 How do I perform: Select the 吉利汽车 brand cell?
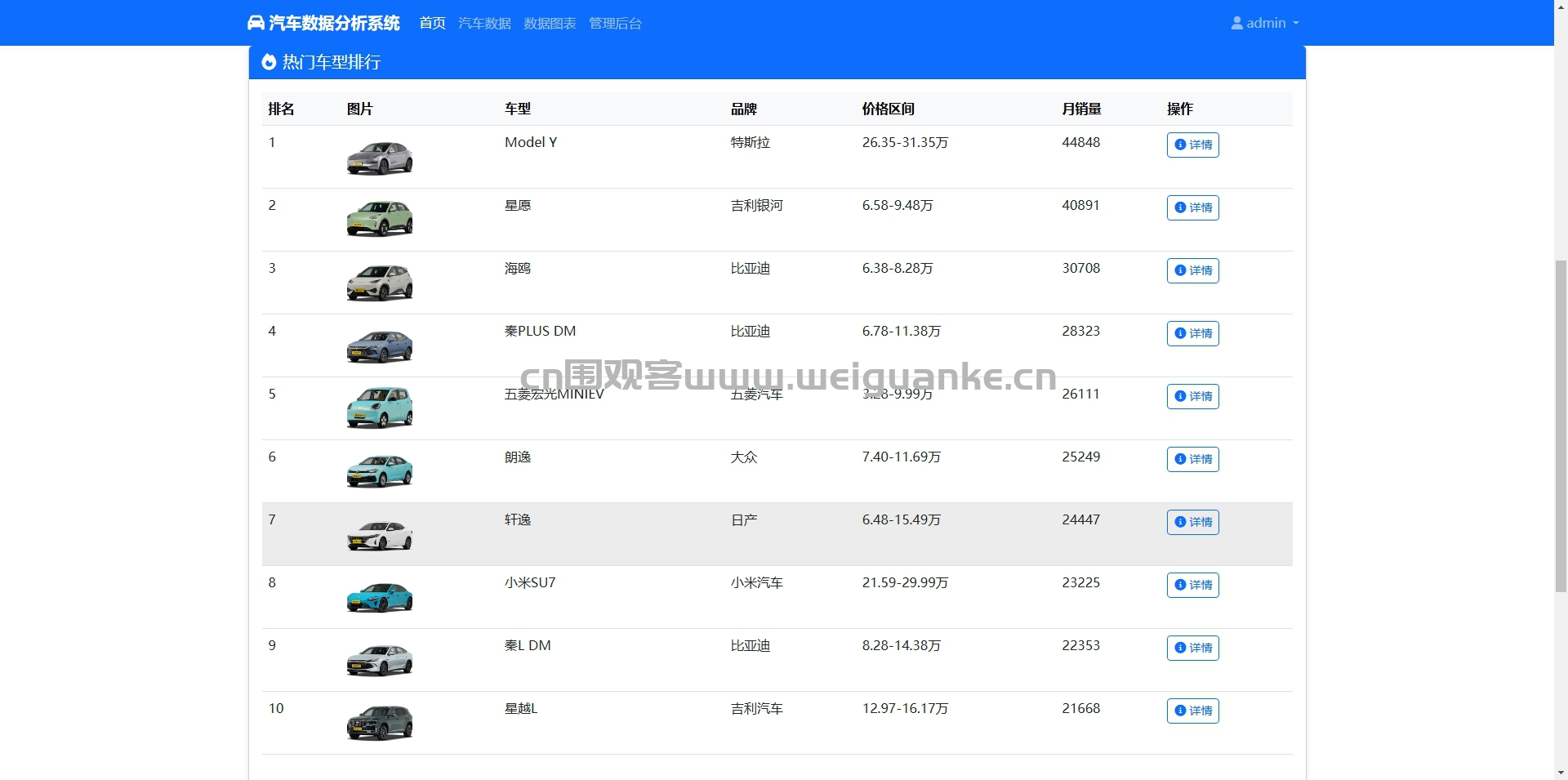click(757, 708)
